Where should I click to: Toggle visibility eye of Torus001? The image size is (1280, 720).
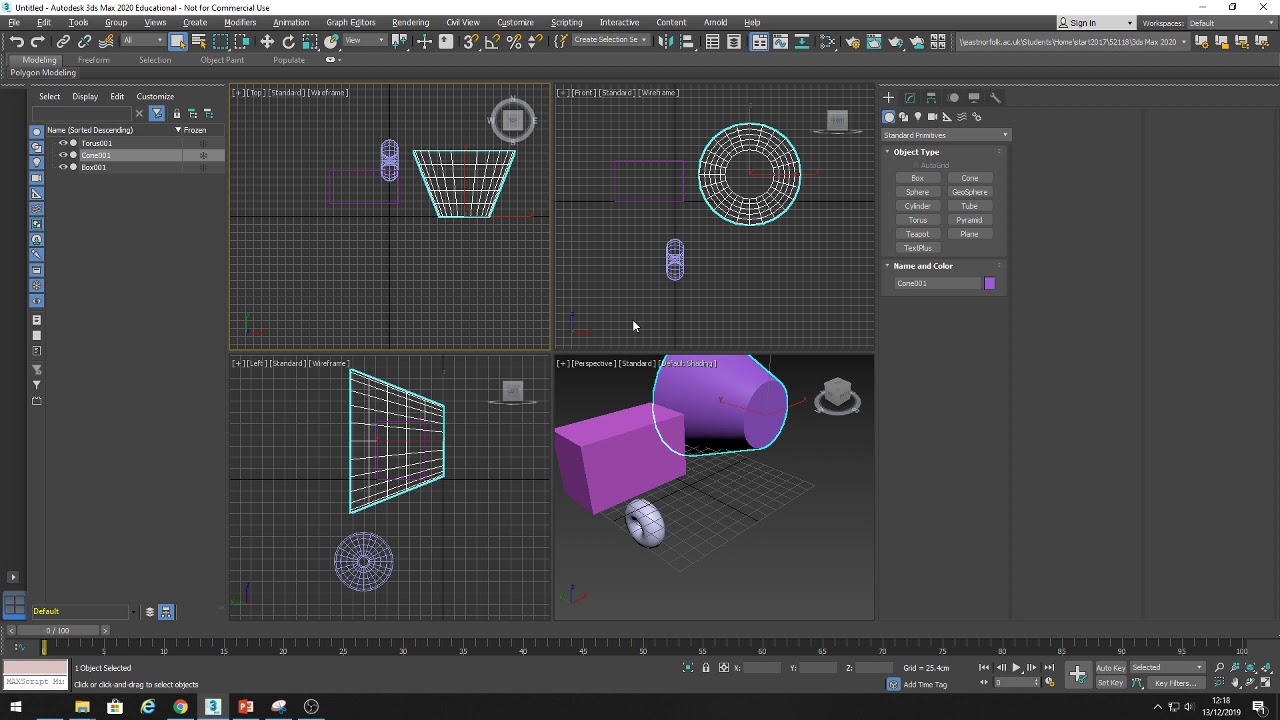(x=63, y=143)
